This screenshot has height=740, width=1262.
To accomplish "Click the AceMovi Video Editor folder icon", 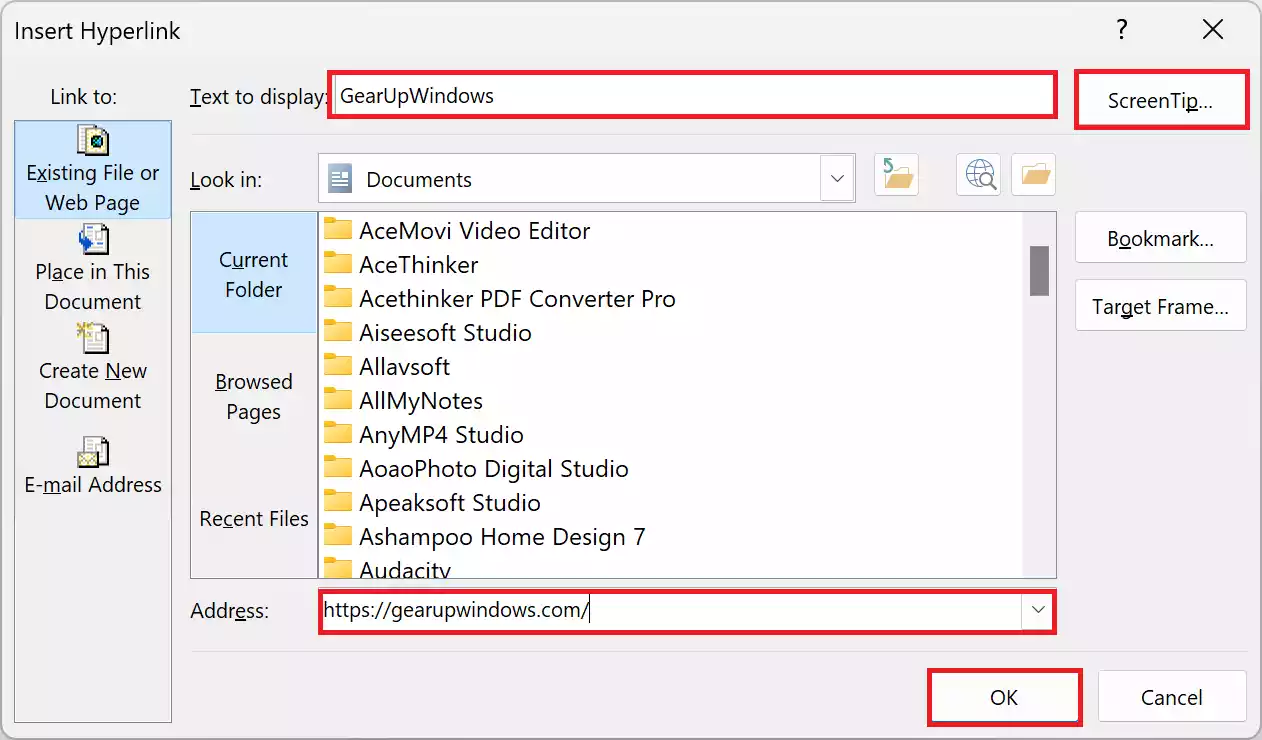I will pyautogui.click(x=339, y=230).
